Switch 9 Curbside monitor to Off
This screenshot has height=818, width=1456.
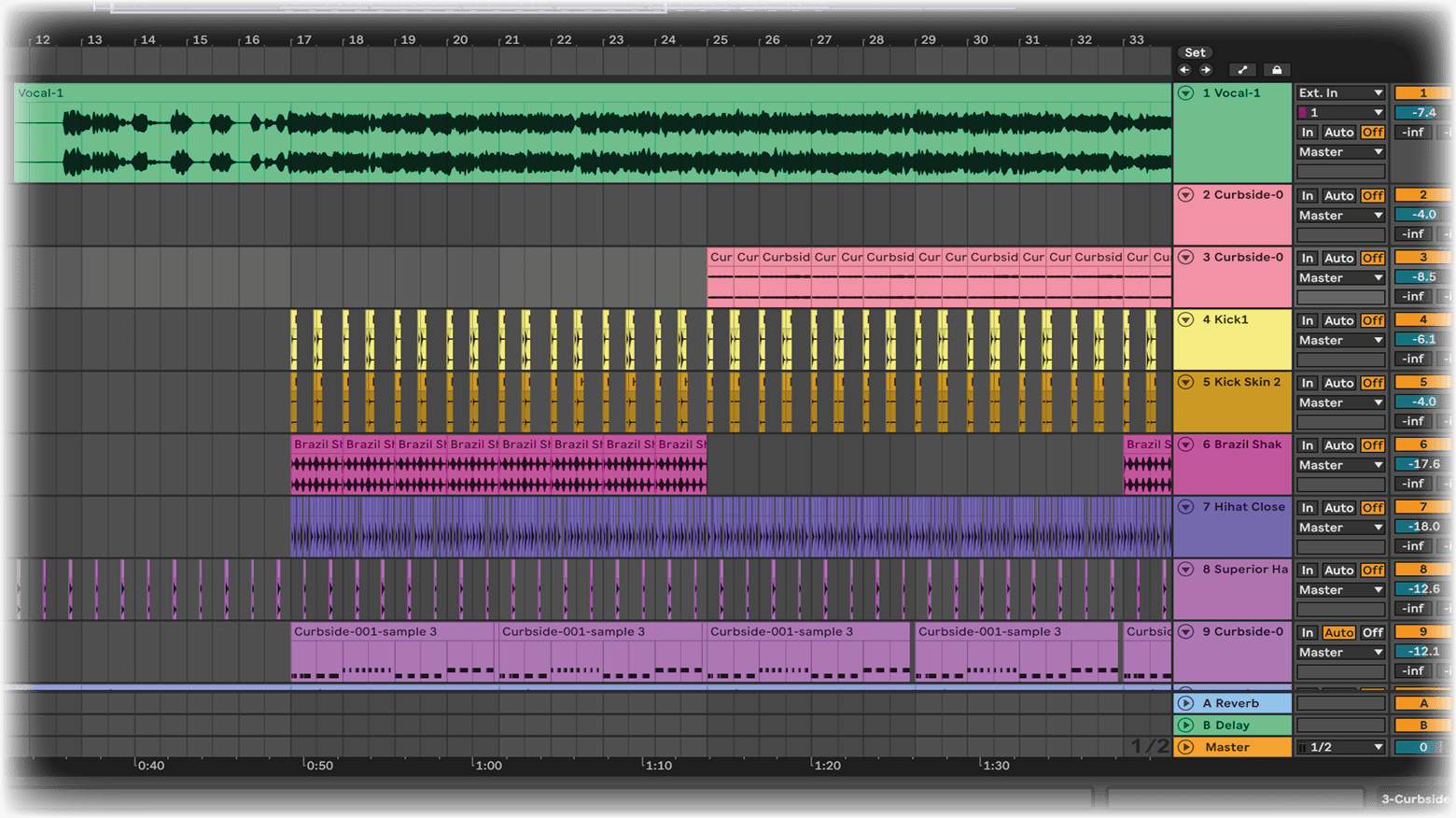tap(1372, 632)
